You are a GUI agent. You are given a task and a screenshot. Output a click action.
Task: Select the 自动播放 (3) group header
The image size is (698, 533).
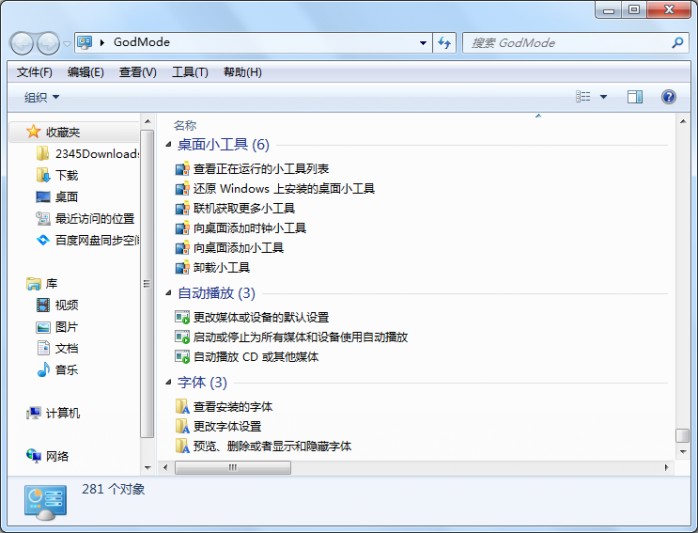coord(216,293)
